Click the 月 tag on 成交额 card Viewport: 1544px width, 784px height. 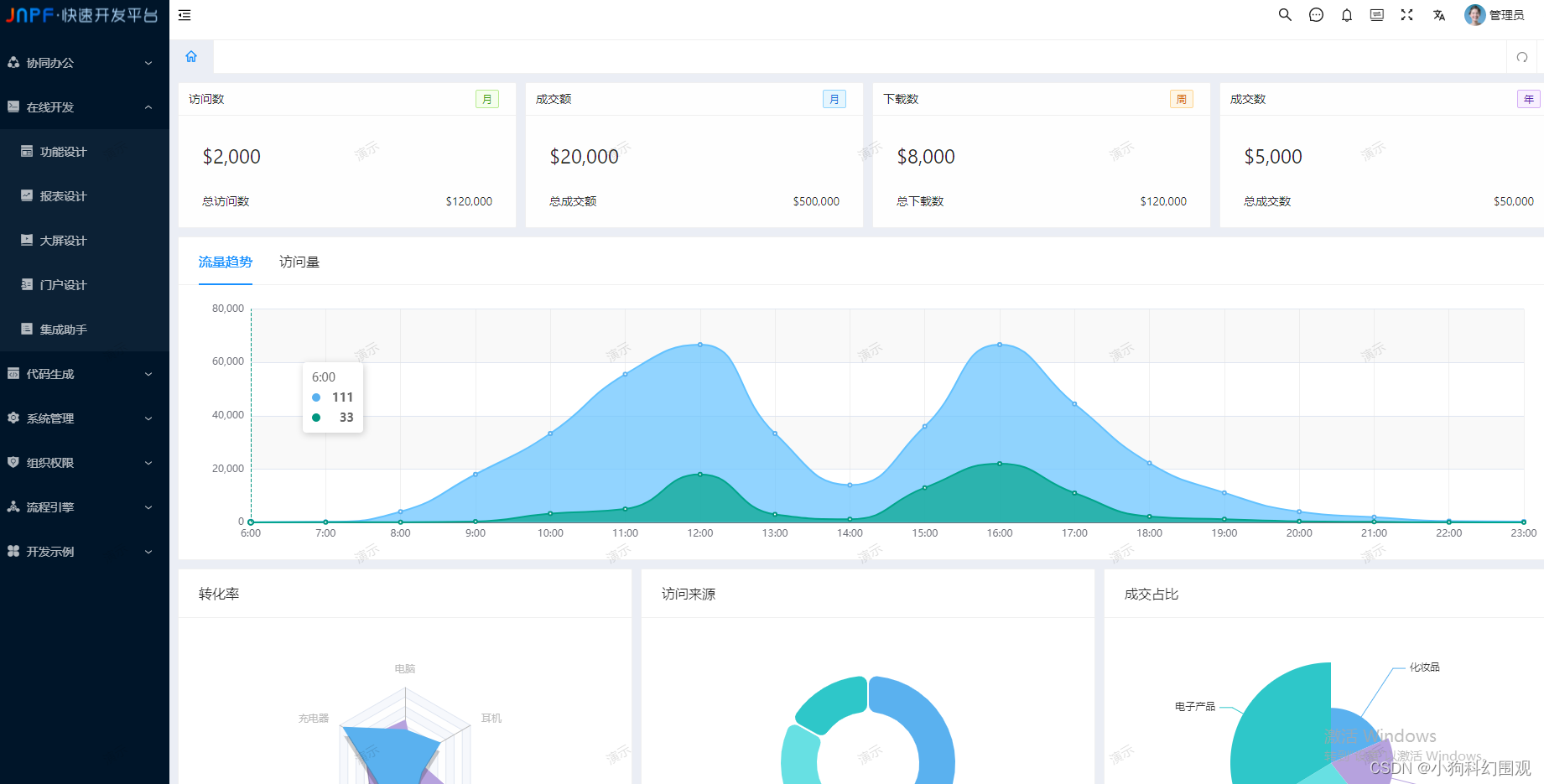834,99
